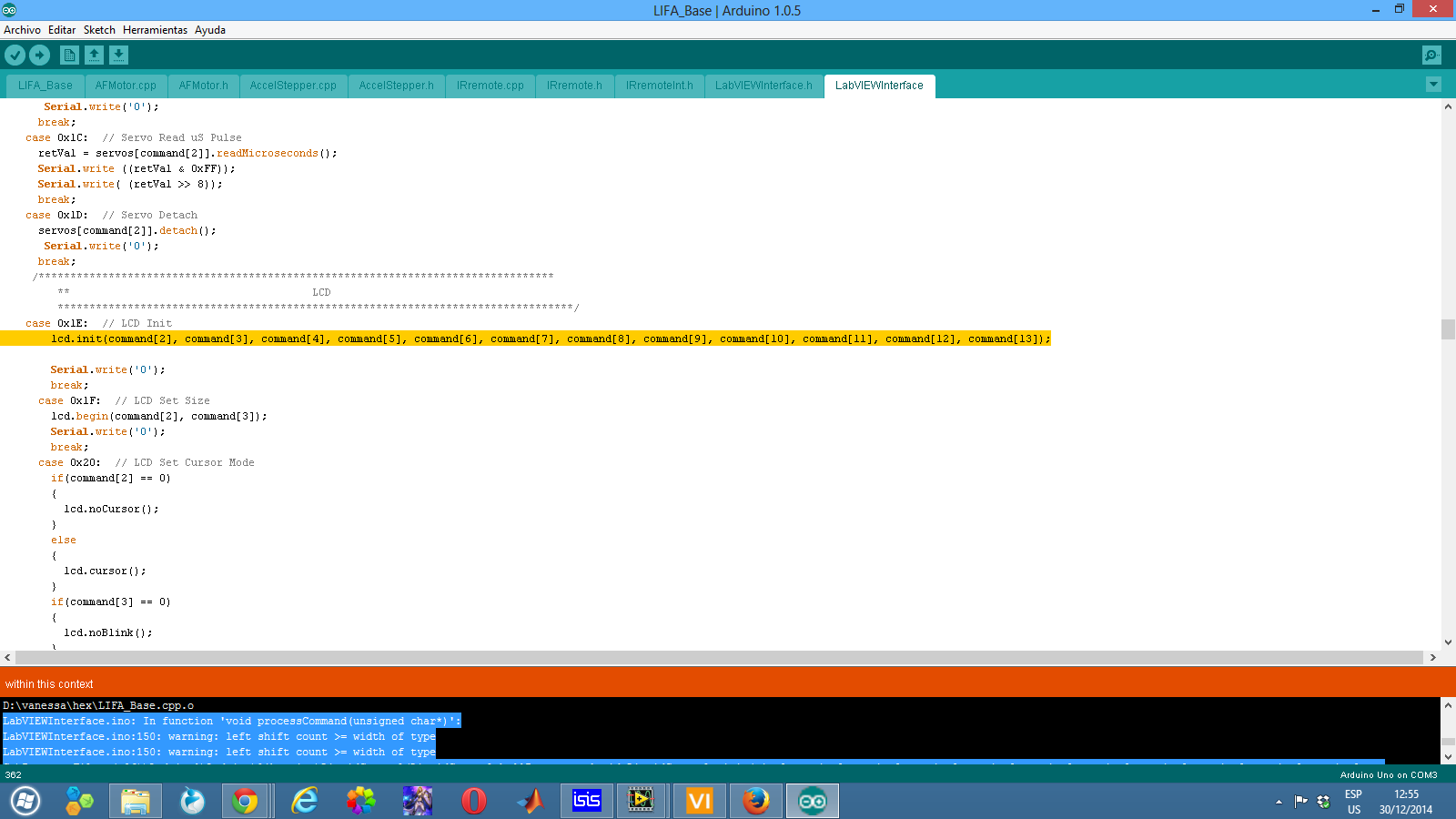The image size is (1456, 819).
Task: Click the line number 362 in status bar
Action: point(13,775)
